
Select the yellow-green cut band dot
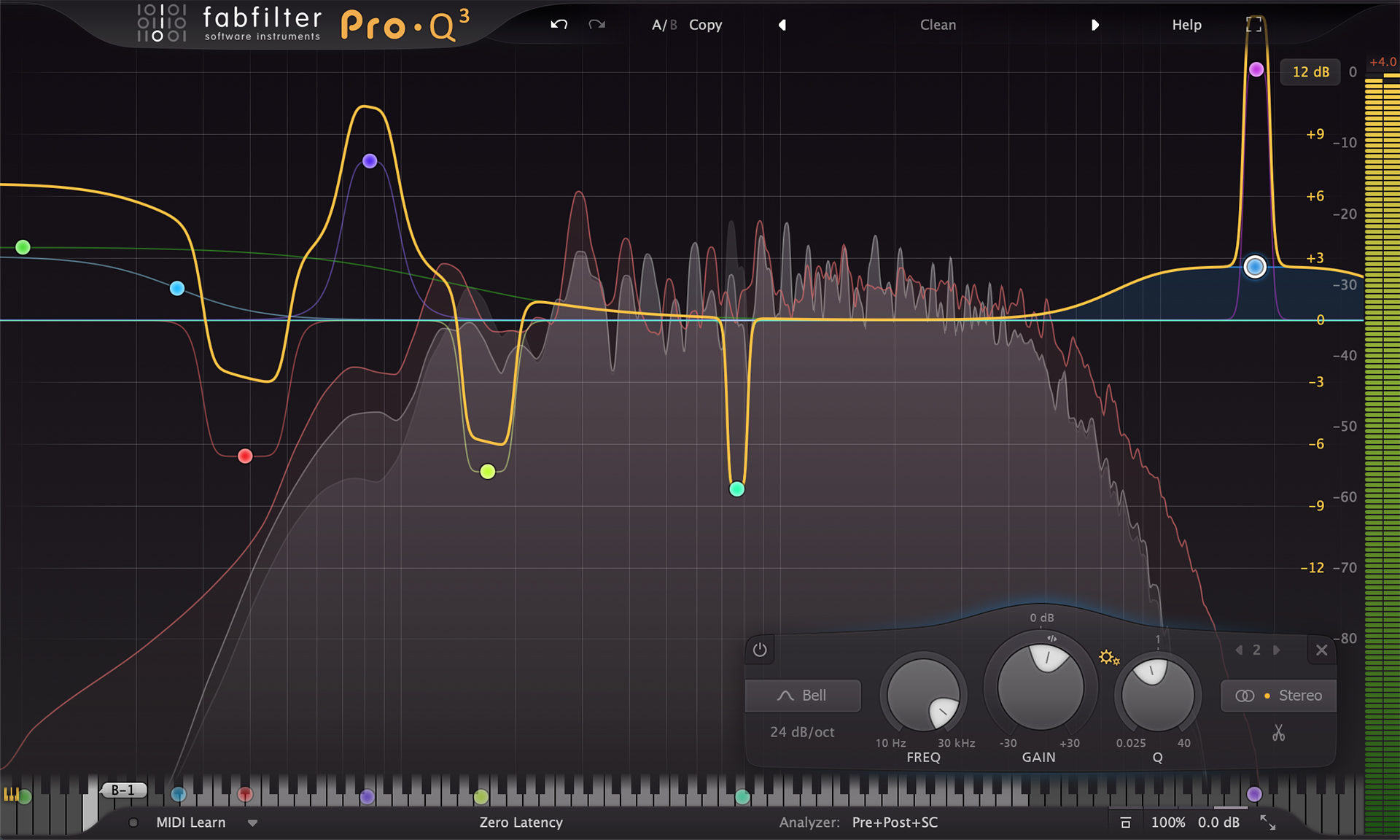pos(488,471)
